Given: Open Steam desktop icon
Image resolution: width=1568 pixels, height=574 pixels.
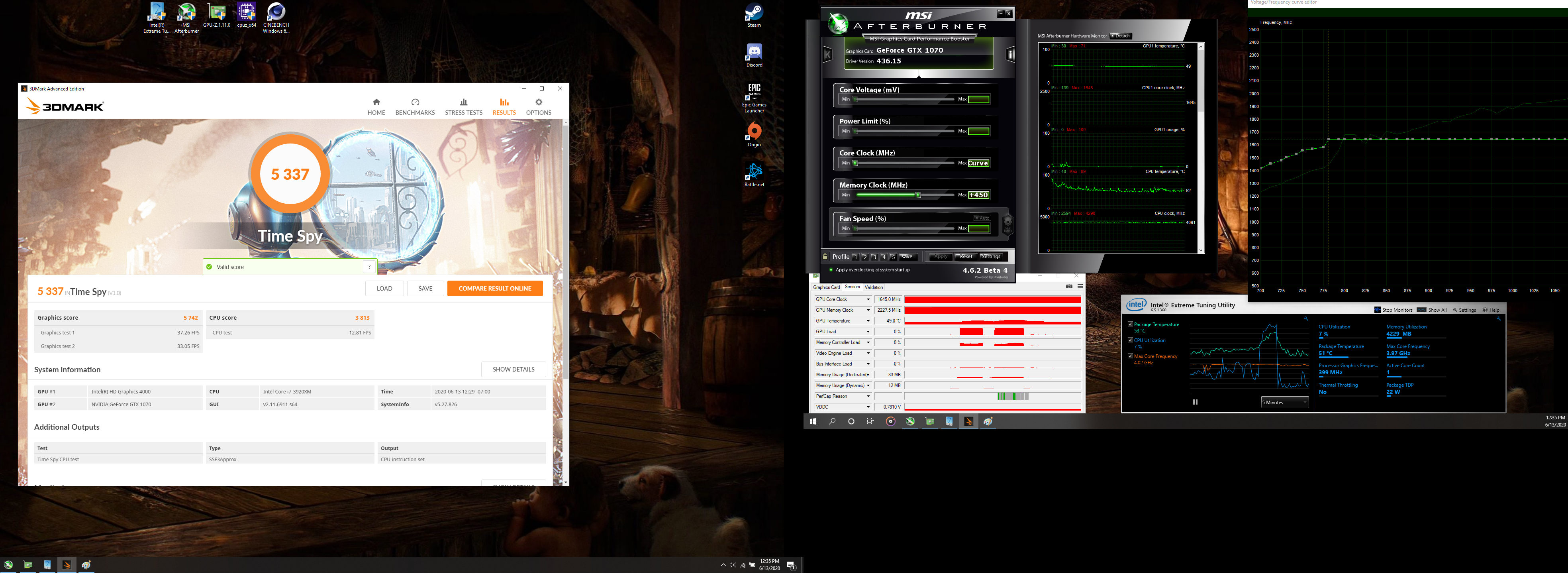Looking at the screenshot, I should [754, 15].
